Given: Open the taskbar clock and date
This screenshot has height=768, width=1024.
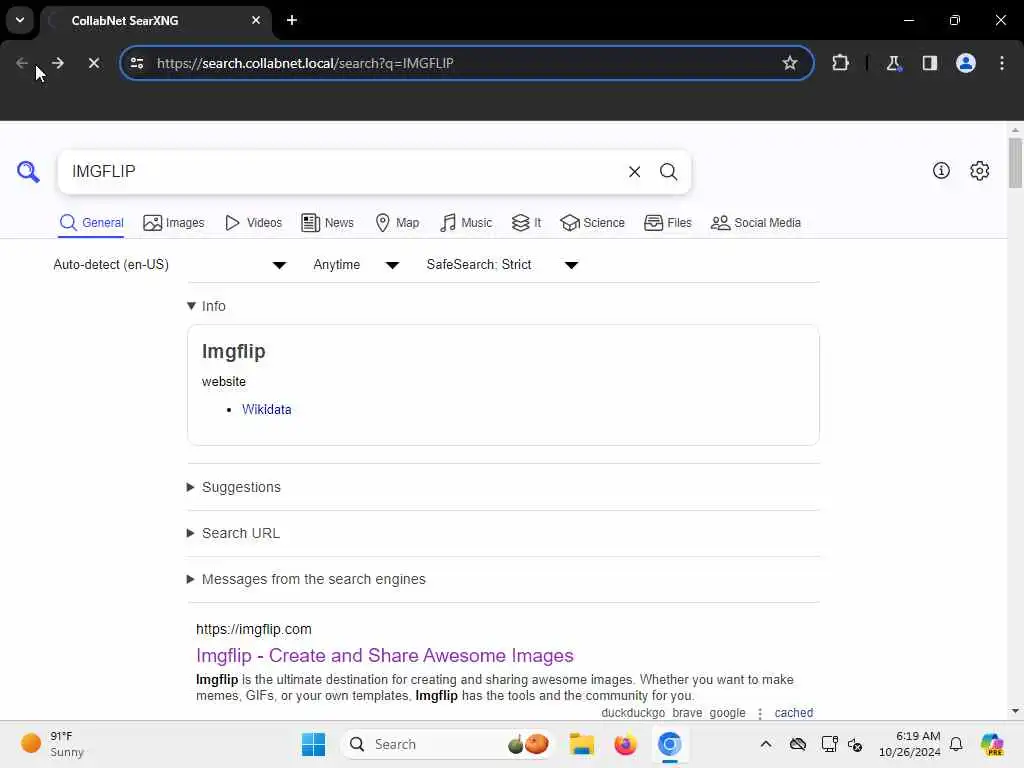Looking at the screenshot, I should point(910,744).
